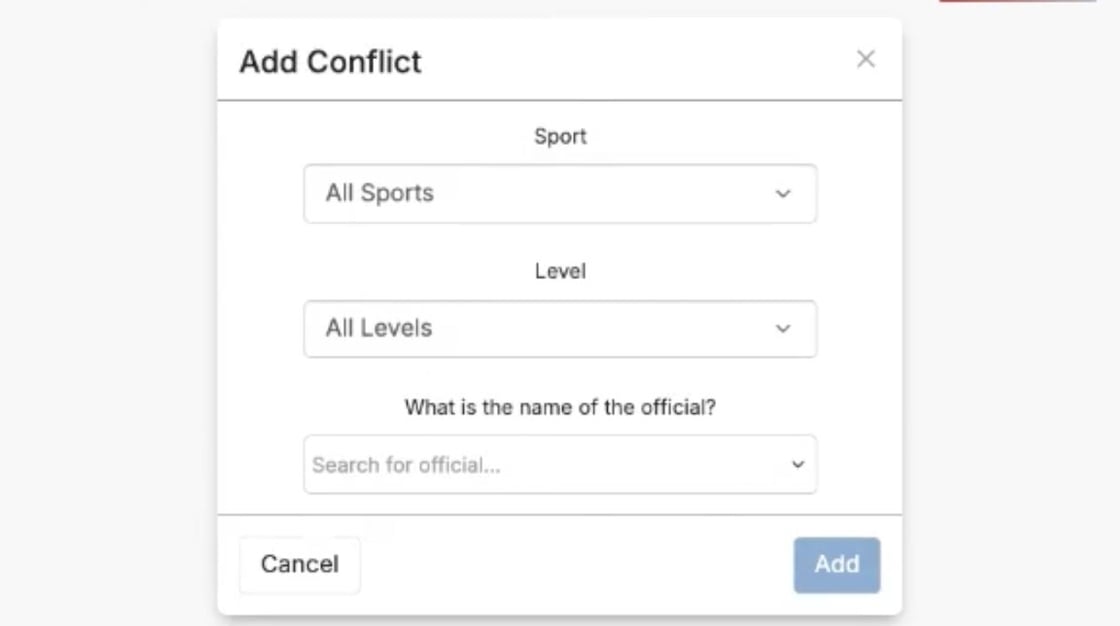Select the All Sports value text
This screenshot has height=626, width=1120.
[x=380, y=193]
